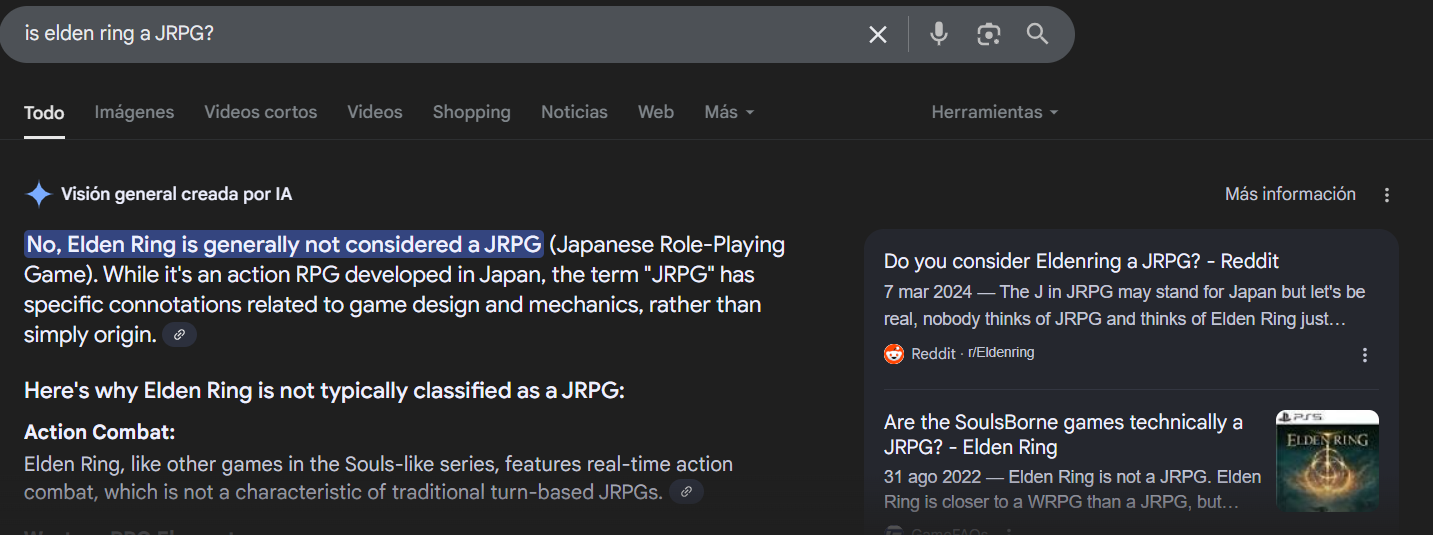Open source link chip after 'turn-based JRPGs.'
Image resolution: width=1433 pixels, height=535 pixels.
pyautogui.click(x=686, y=491)
